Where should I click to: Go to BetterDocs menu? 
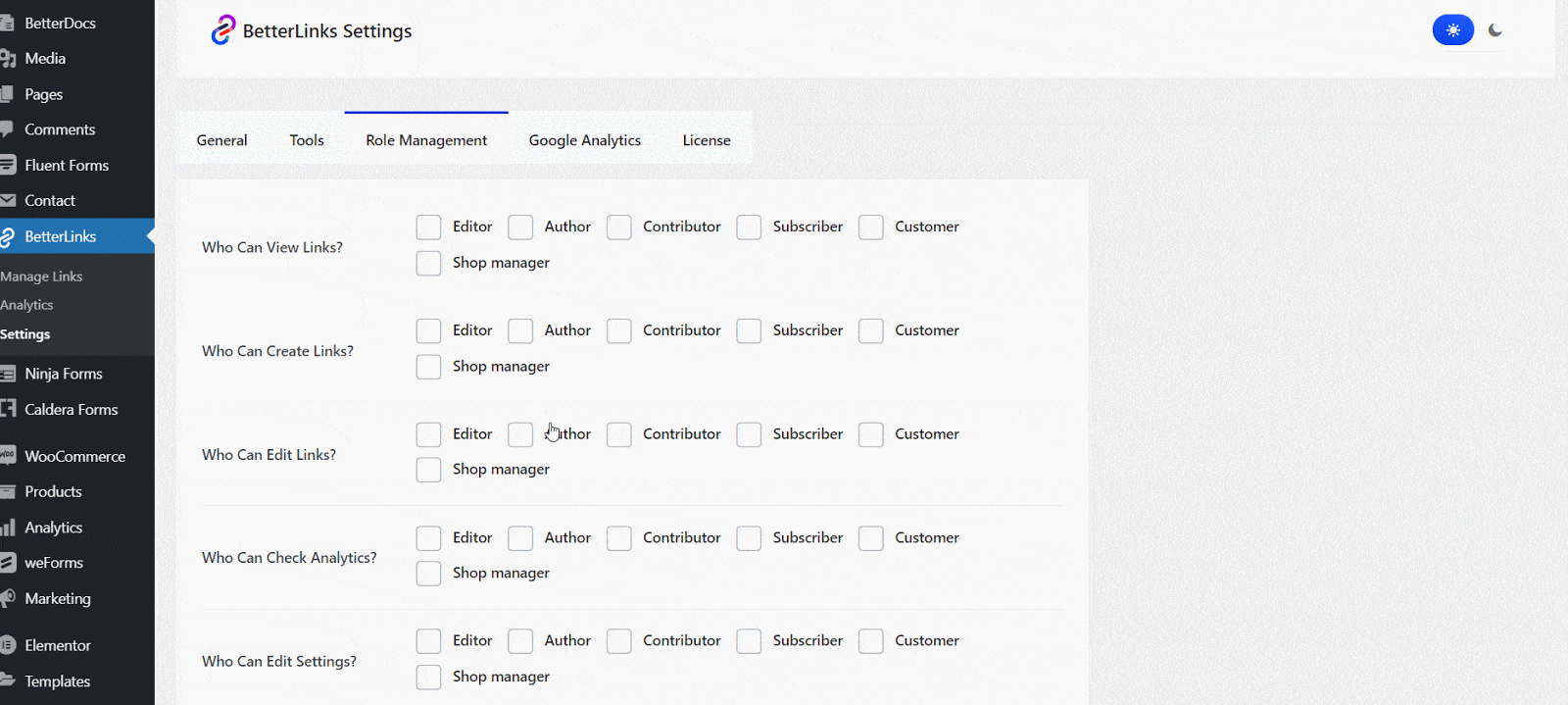[60, 23]
